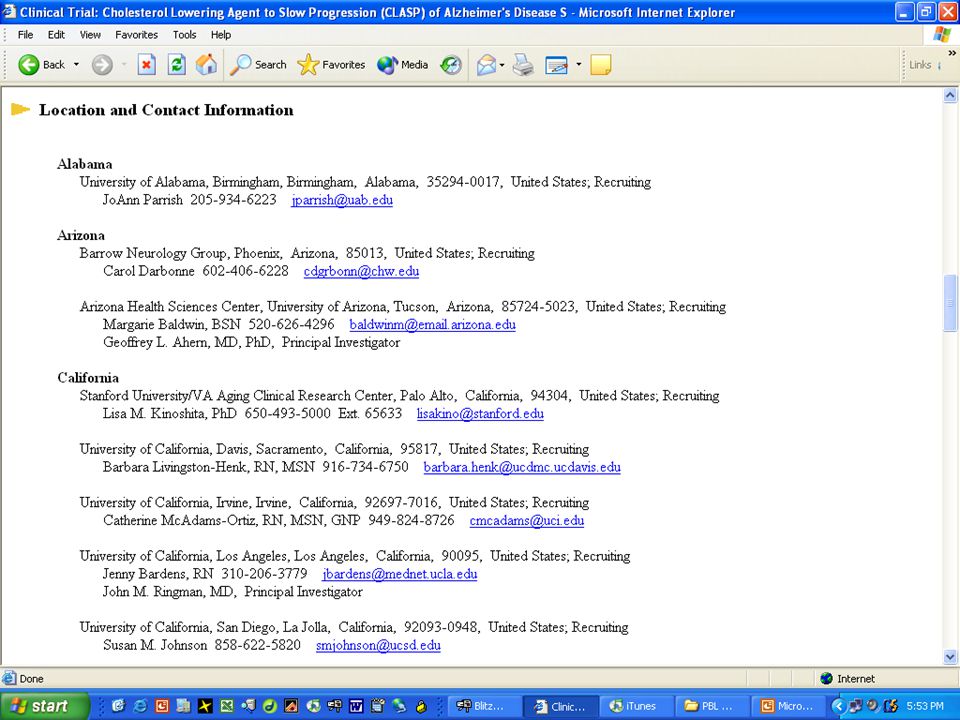Open the Help menu
This screenshot has height=720, width=960.
point(221,35)
